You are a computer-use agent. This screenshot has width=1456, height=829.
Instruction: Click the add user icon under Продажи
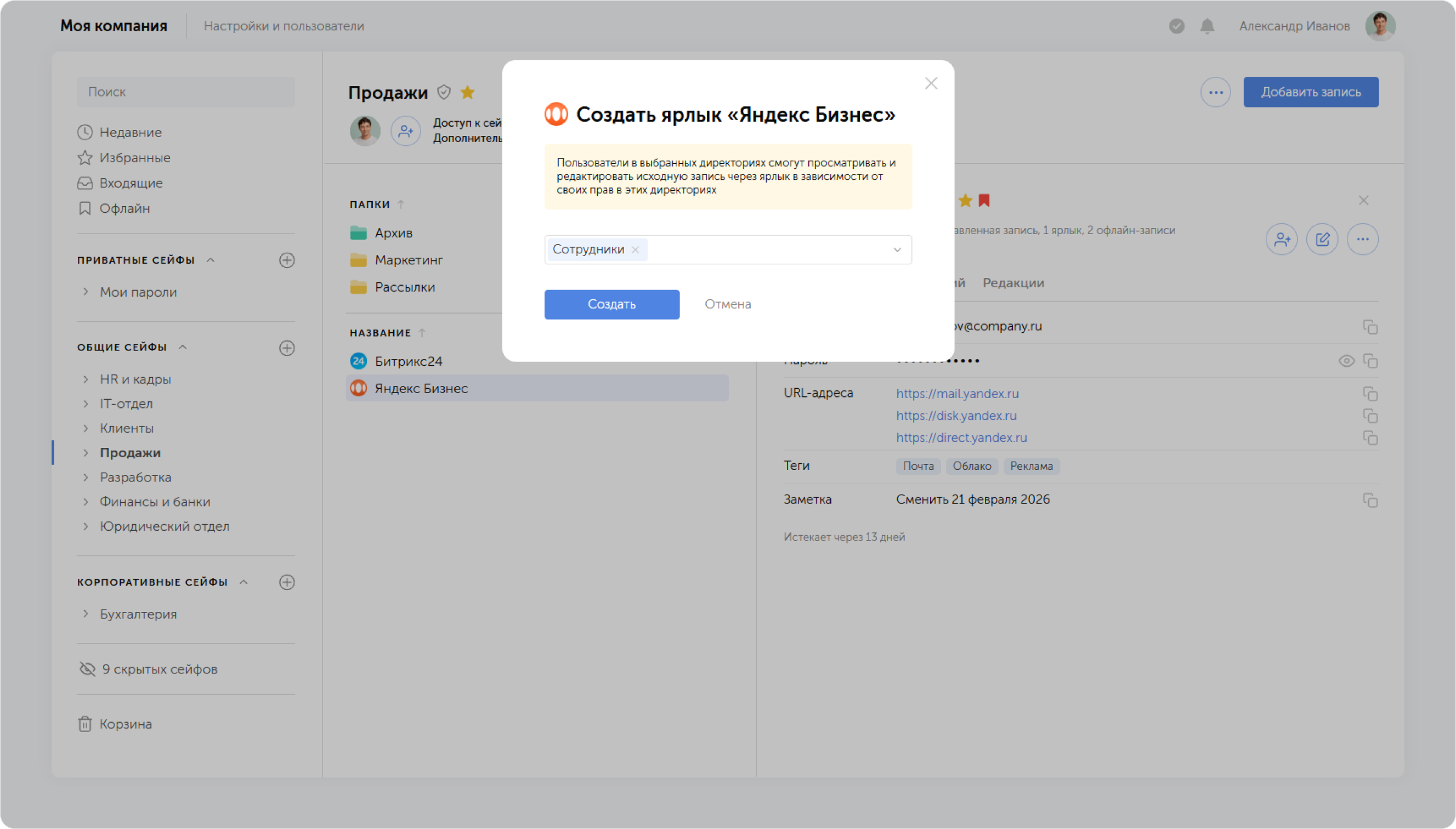pos(405,131)
